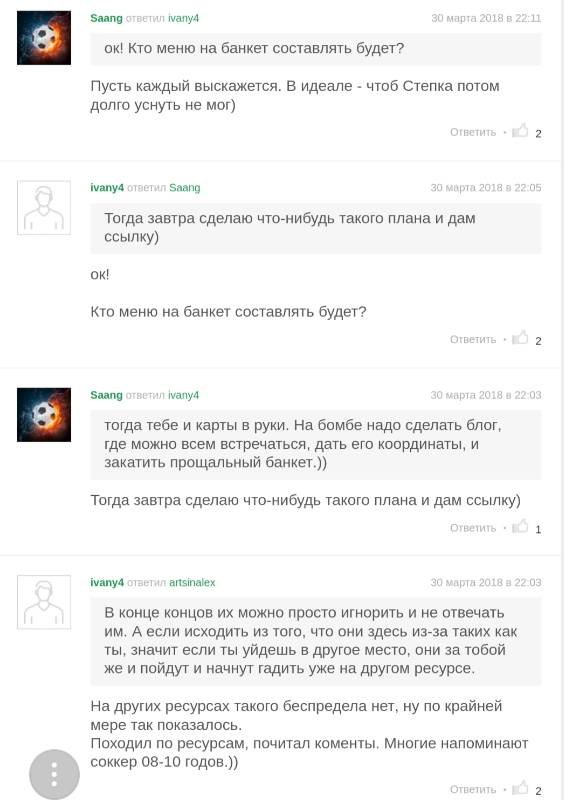
Task: Open Saang author name in 22:03 comment
Action: coord(106,395)
